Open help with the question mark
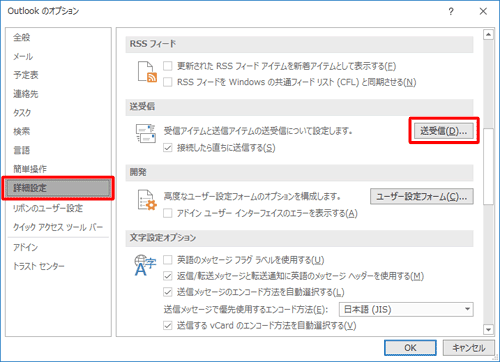The width and height of the screenshot is (500, 362). (x=451, y=12)
